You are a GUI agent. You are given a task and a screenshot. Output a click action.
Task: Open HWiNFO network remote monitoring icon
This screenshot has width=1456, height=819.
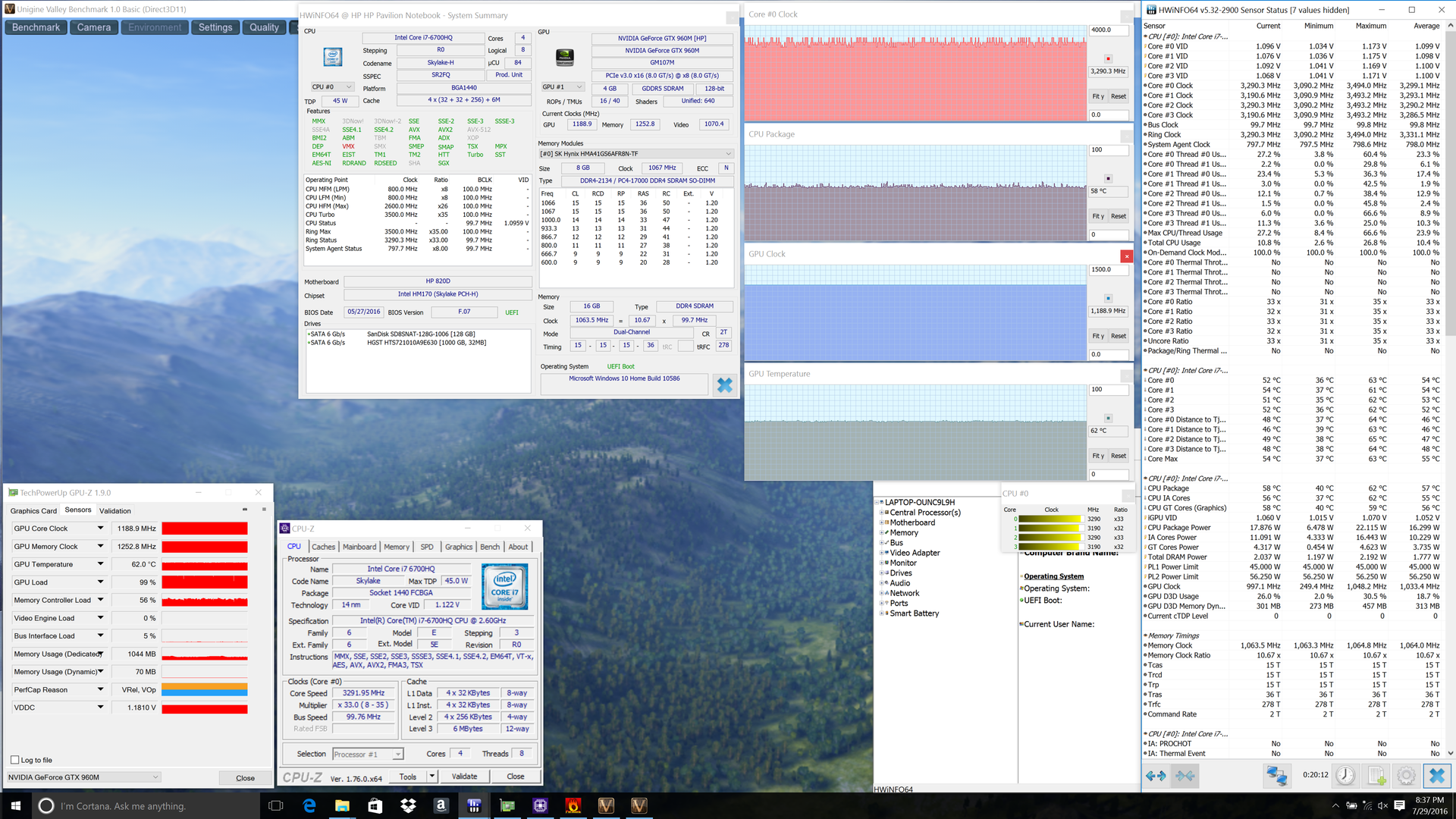click(1277, 775)
